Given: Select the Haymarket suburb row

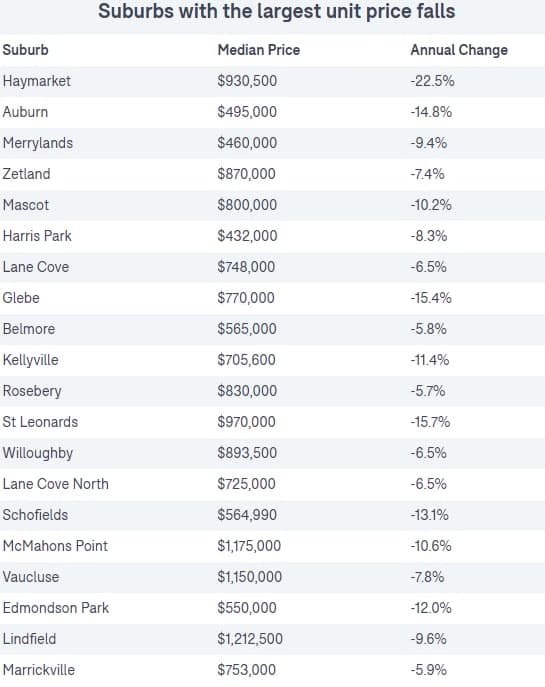Looking at the screenshot, I should [272, 81].
